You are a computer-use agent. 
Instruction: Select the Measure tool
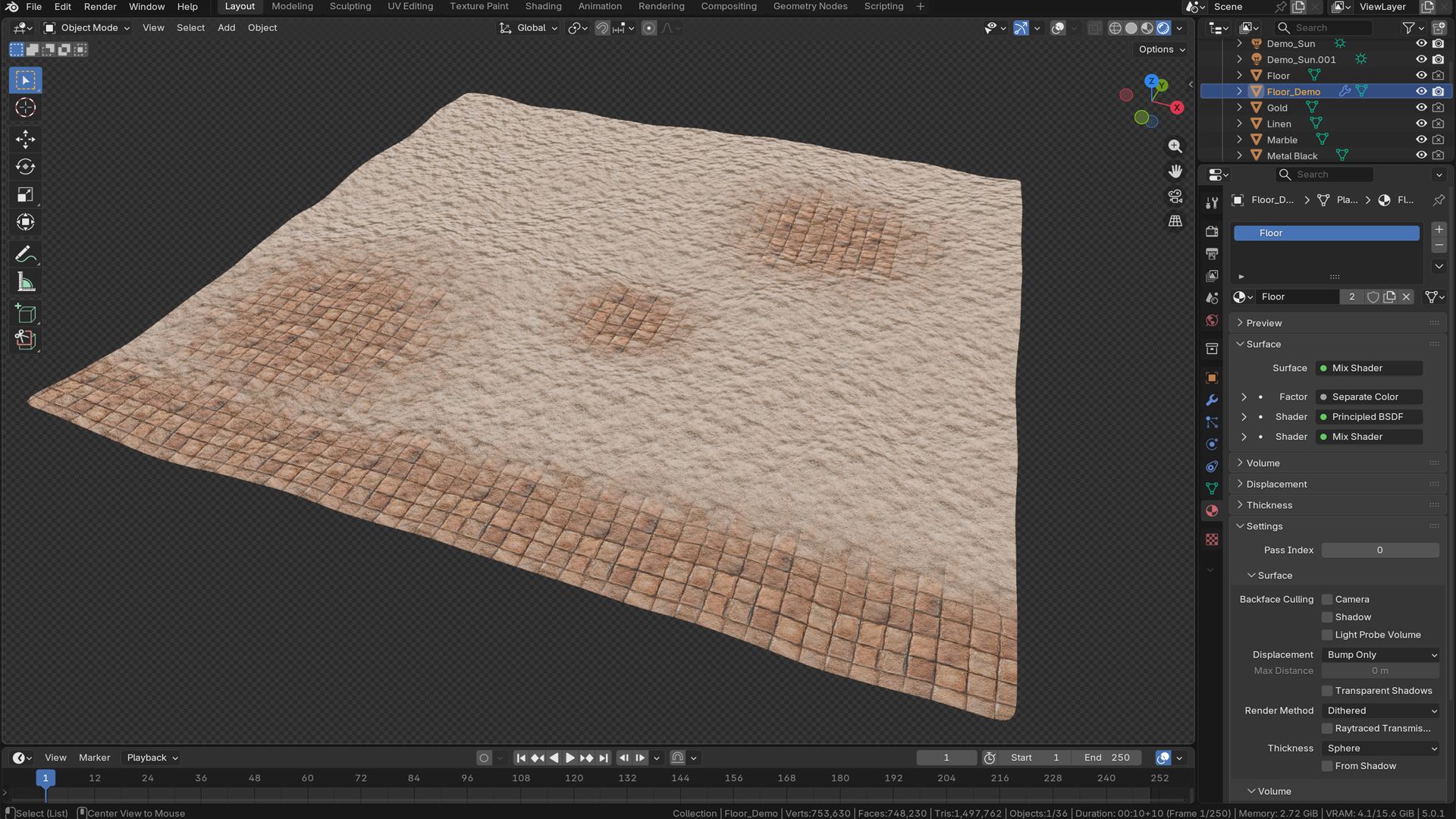pos(25,282)
